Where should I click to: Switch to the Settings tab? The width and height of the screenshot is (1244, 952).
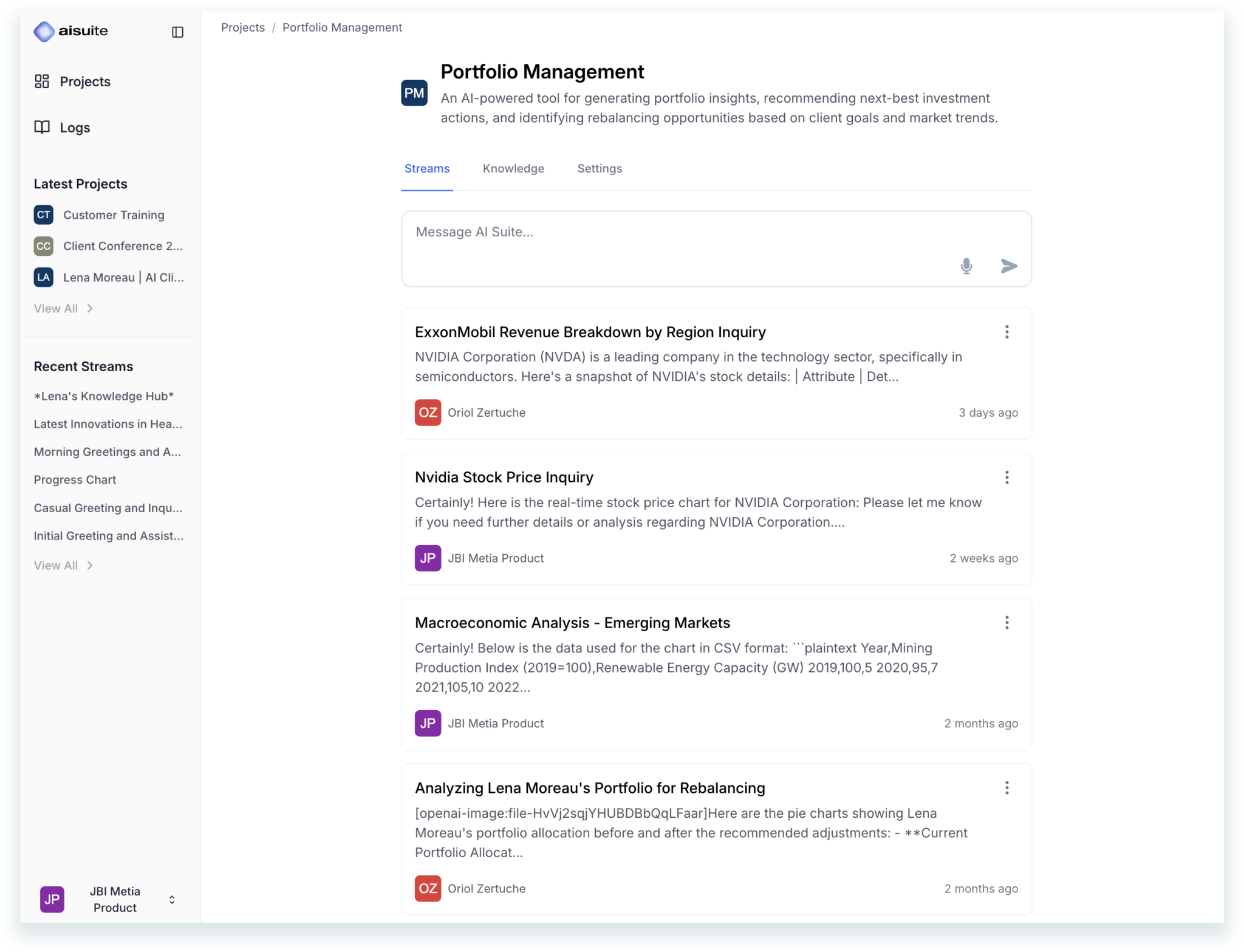(x=599, y=169)
